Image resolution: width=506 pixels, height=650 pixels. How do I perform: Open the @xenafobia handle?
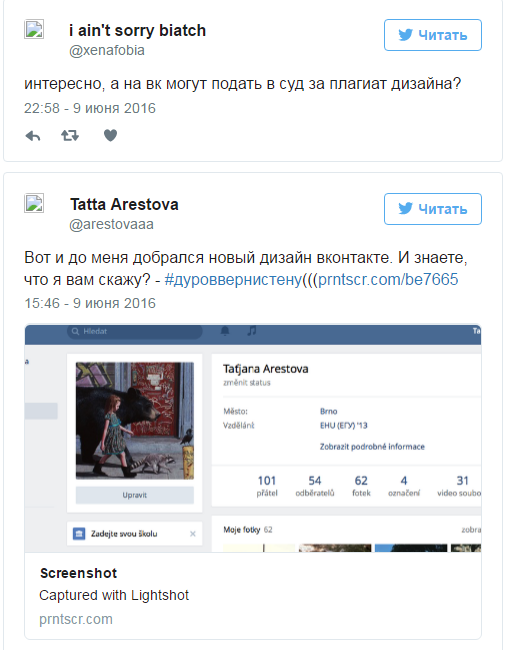tap(107, 51)
